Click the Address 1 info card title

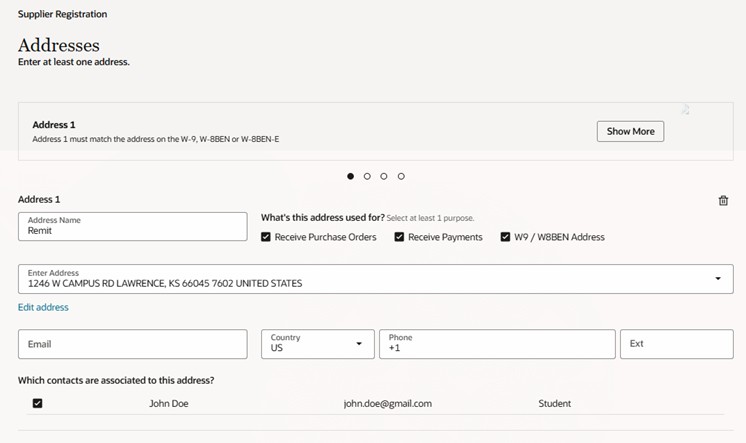pos(54,125)
